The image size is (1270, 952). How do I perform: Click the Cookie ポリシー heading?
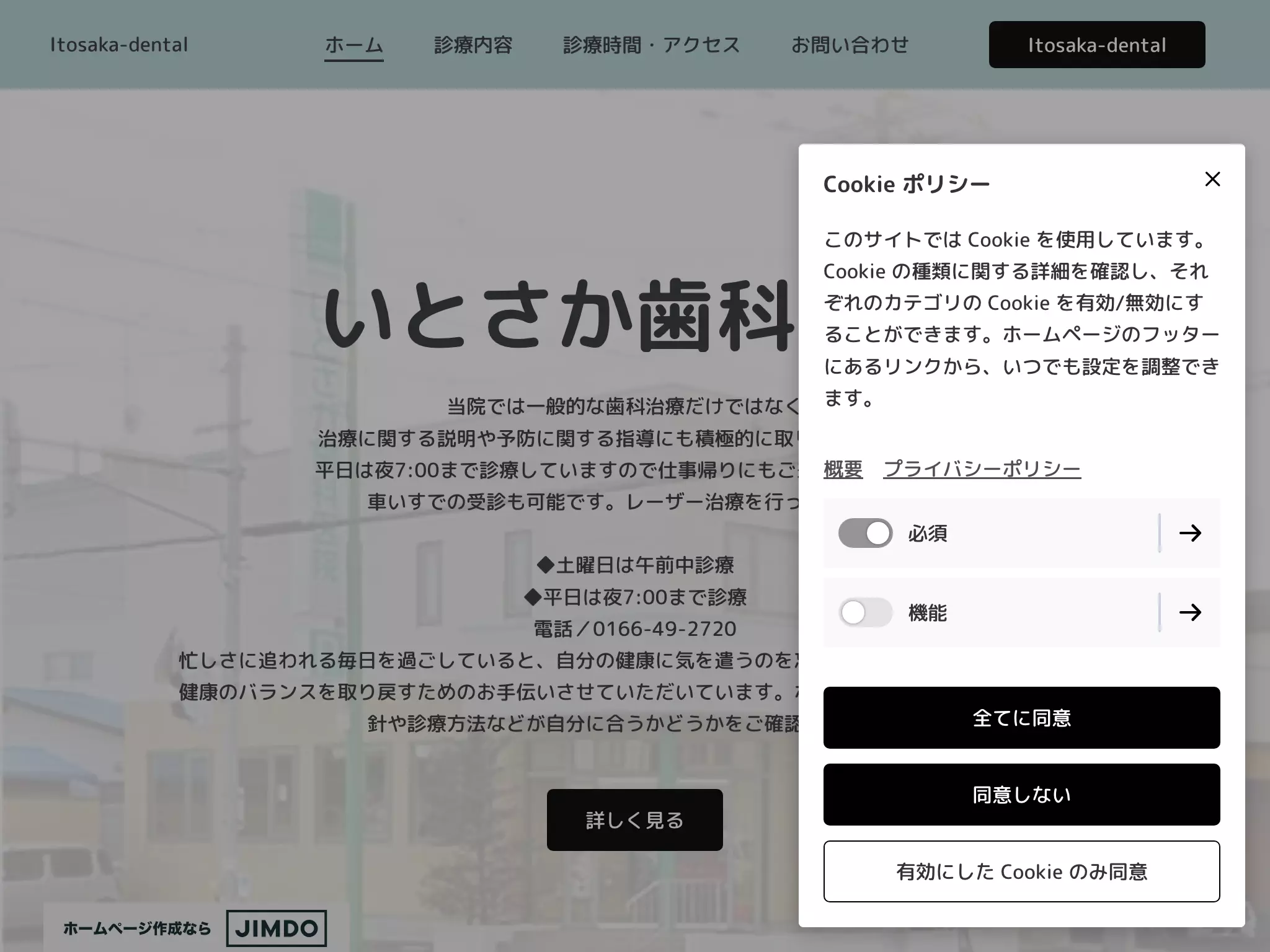[906, 184]
